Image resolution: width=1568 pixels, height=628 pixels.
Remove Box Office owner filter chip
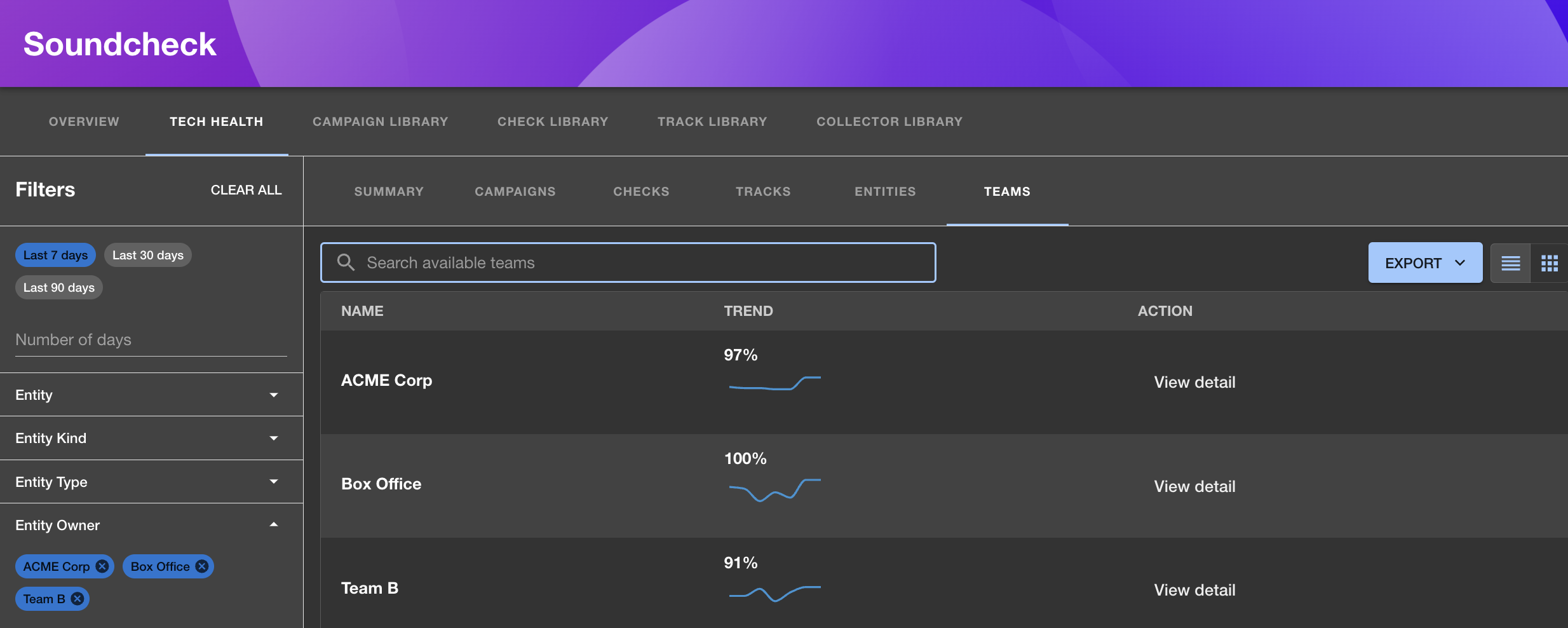202,566
